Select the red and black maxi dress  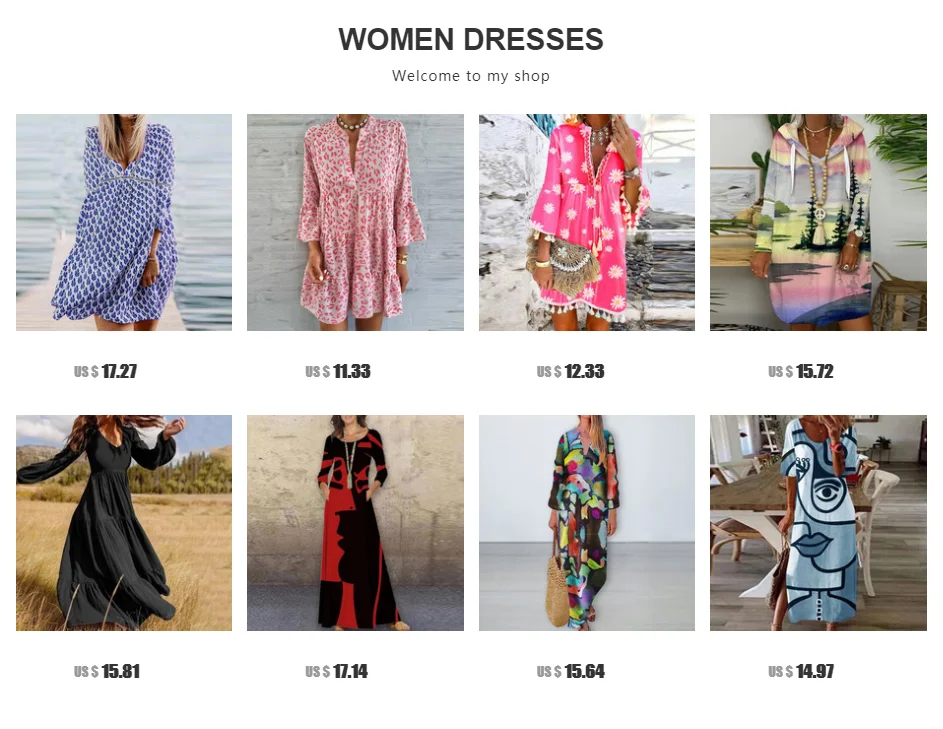(x=355, y=523)
